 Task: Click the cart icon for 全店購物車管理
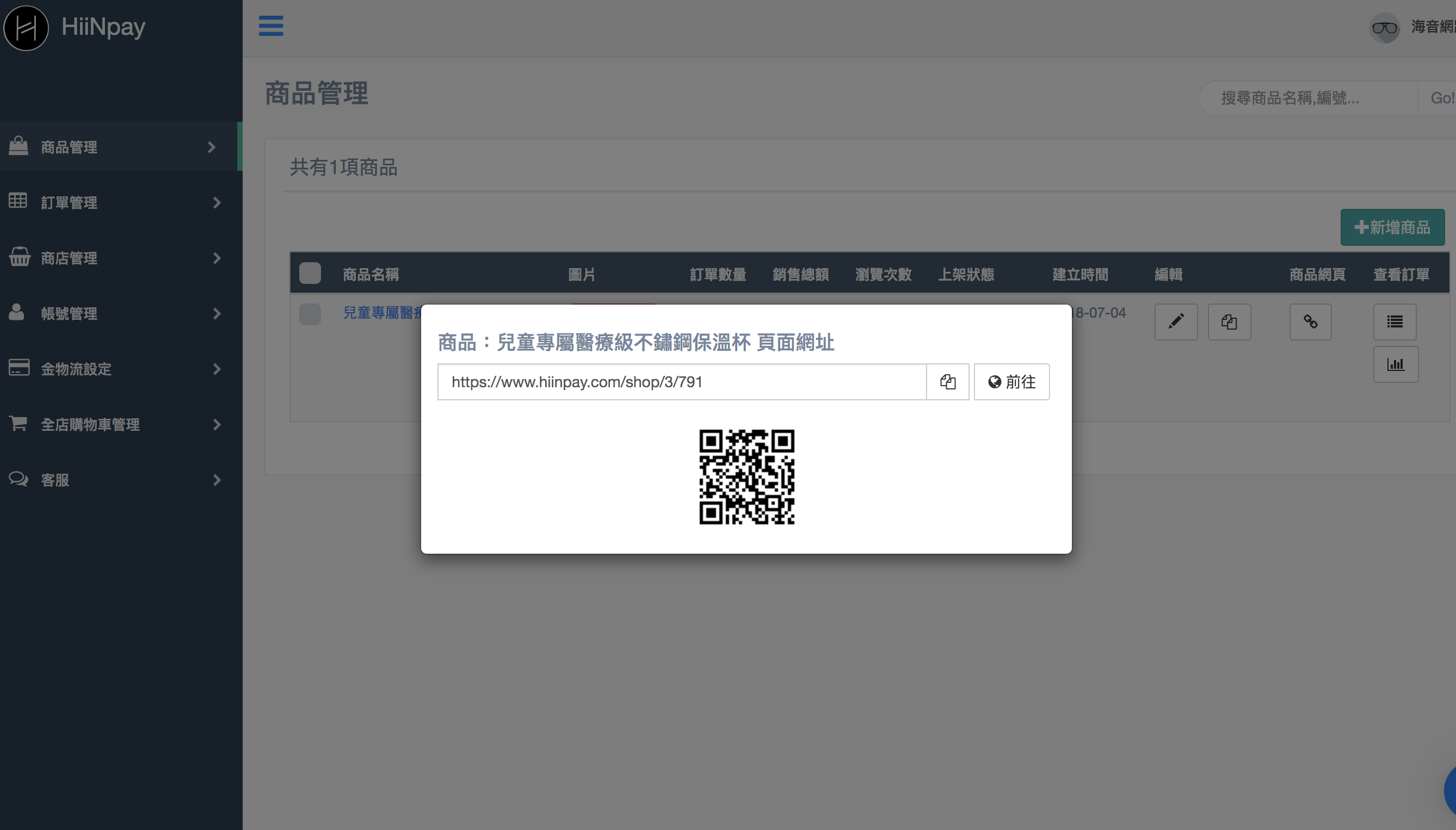coord(17,423)
